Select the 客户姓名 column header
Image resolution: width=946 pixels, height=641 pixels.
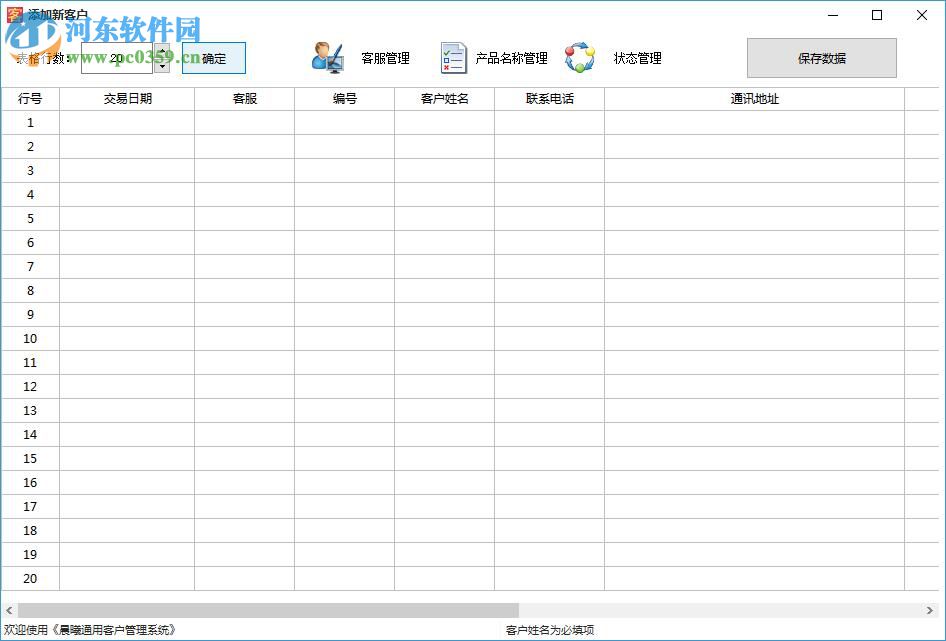point(444,98)
